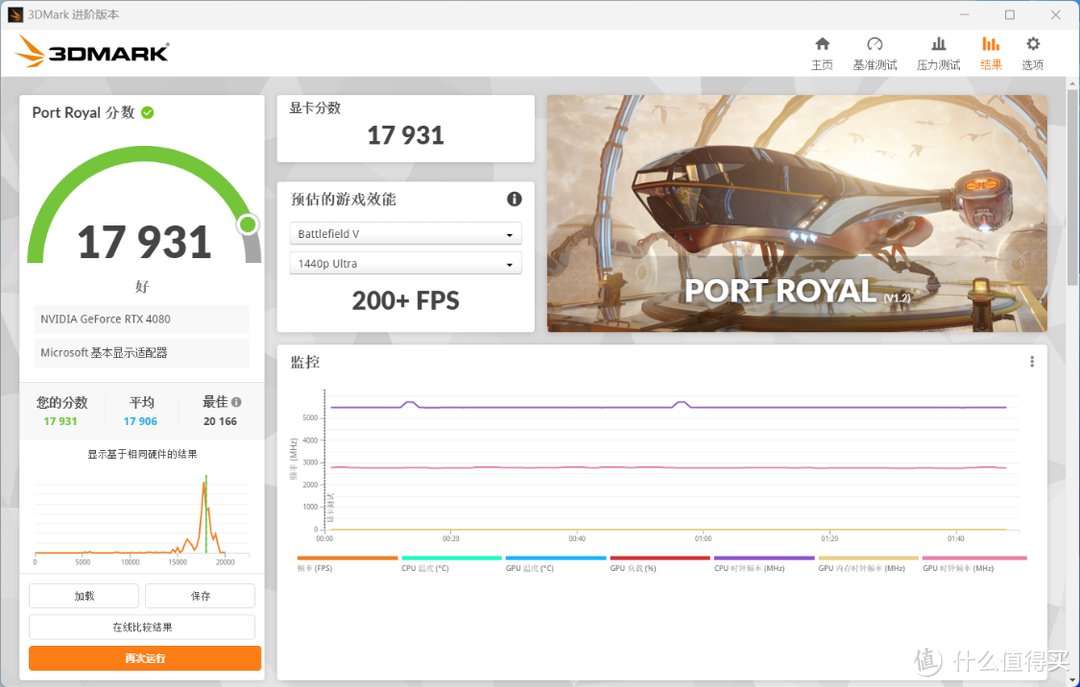Click orange 再次运行 run again button
Image resolution: width=1080 pixels, height=687 pixels.
click(x=145, y=658)
